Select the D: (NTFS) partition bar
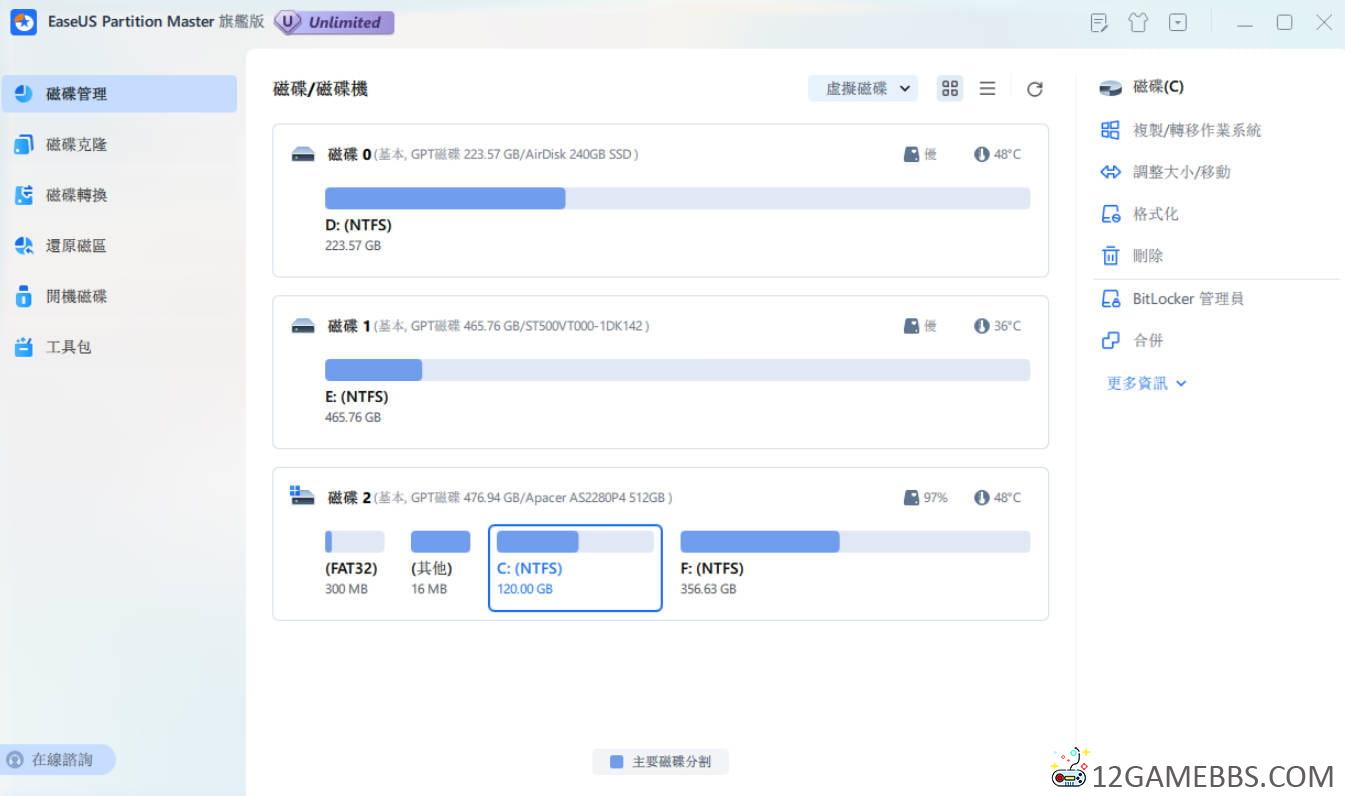 (677, 198)
